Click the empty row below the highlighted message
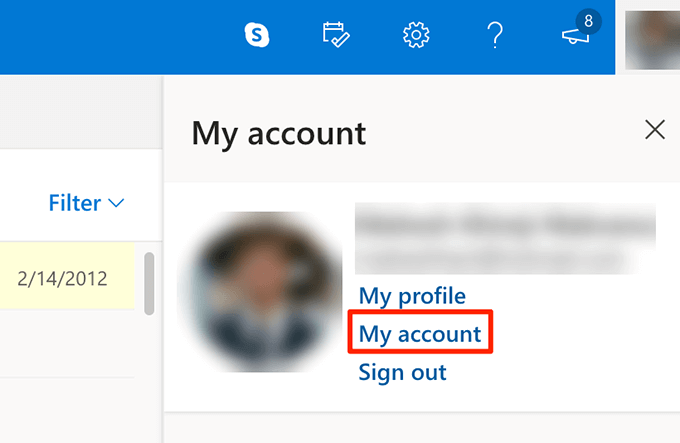This screenshot has width=680, height=443. click(x=66, y=345)
